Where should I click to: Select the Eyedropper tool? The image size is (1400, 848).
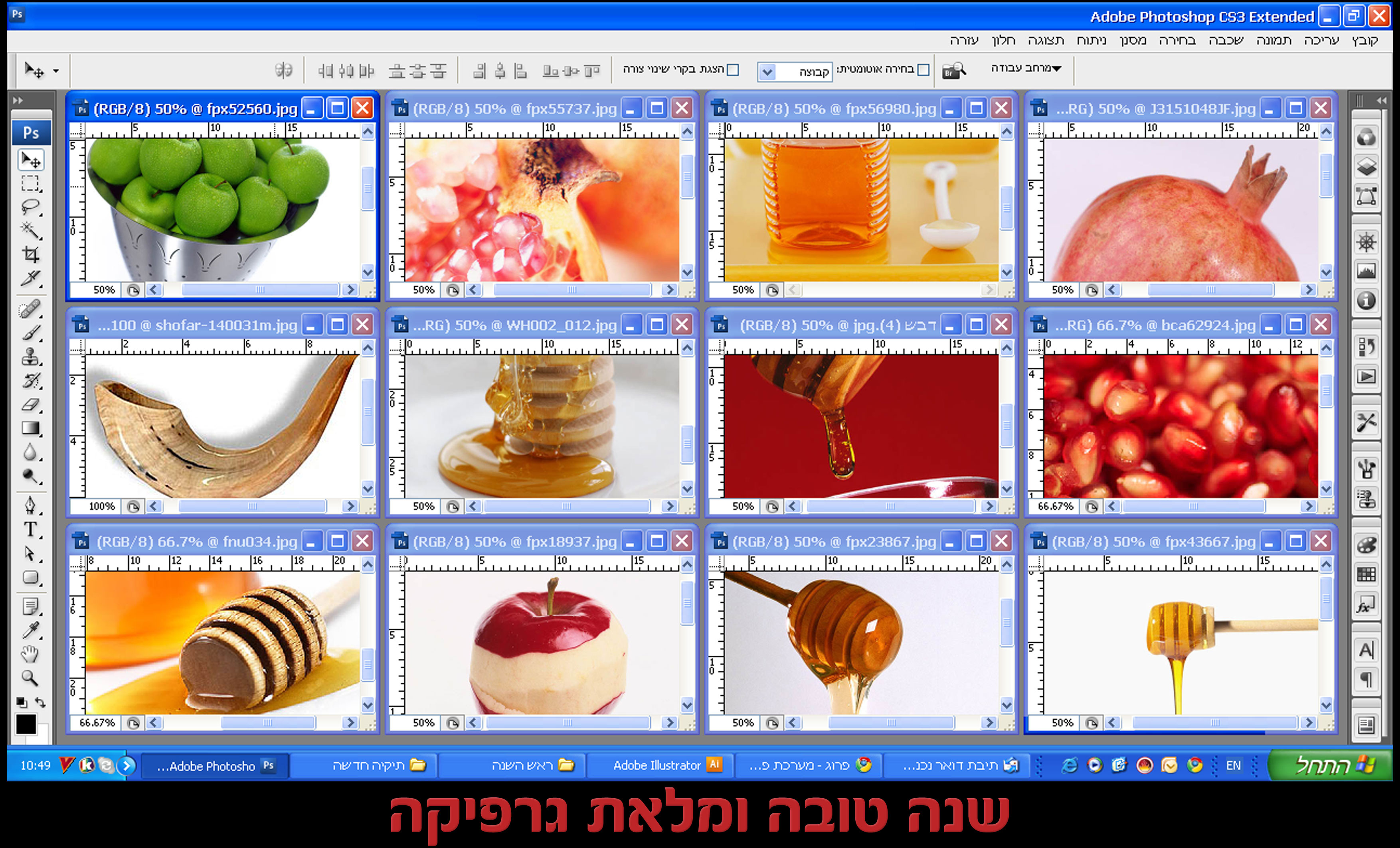pos(31,631)
